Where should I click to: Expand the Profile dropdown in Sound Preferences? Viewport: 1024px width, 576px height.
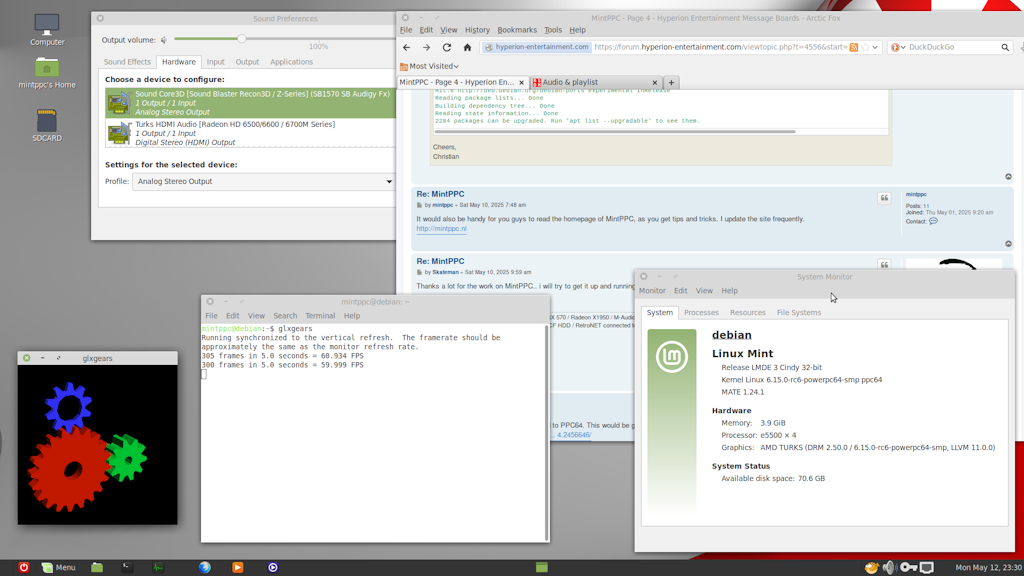pyautogui.click(x=263, y=182)
